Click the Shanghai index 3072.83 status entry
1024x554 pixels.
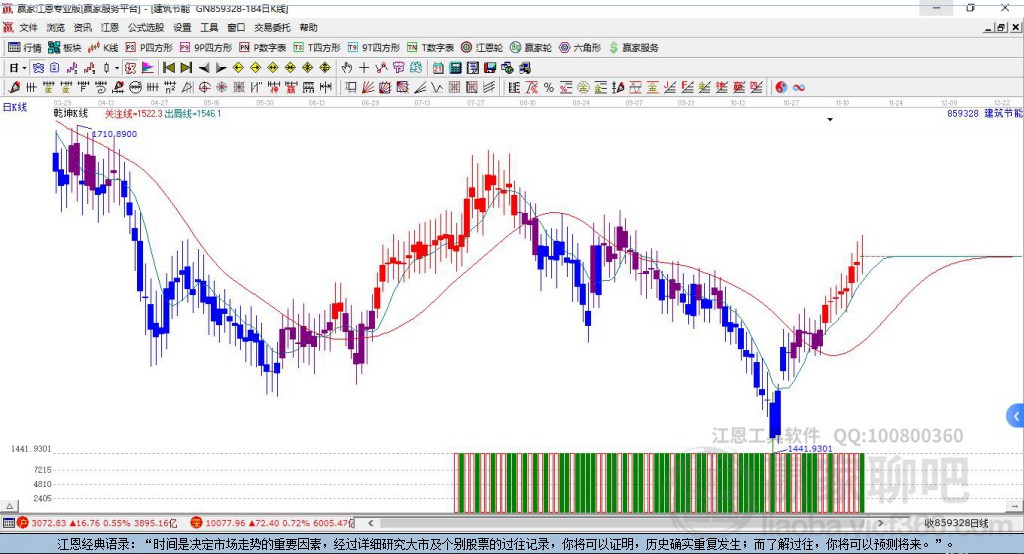pyautogui.click(x=97, y=523)
